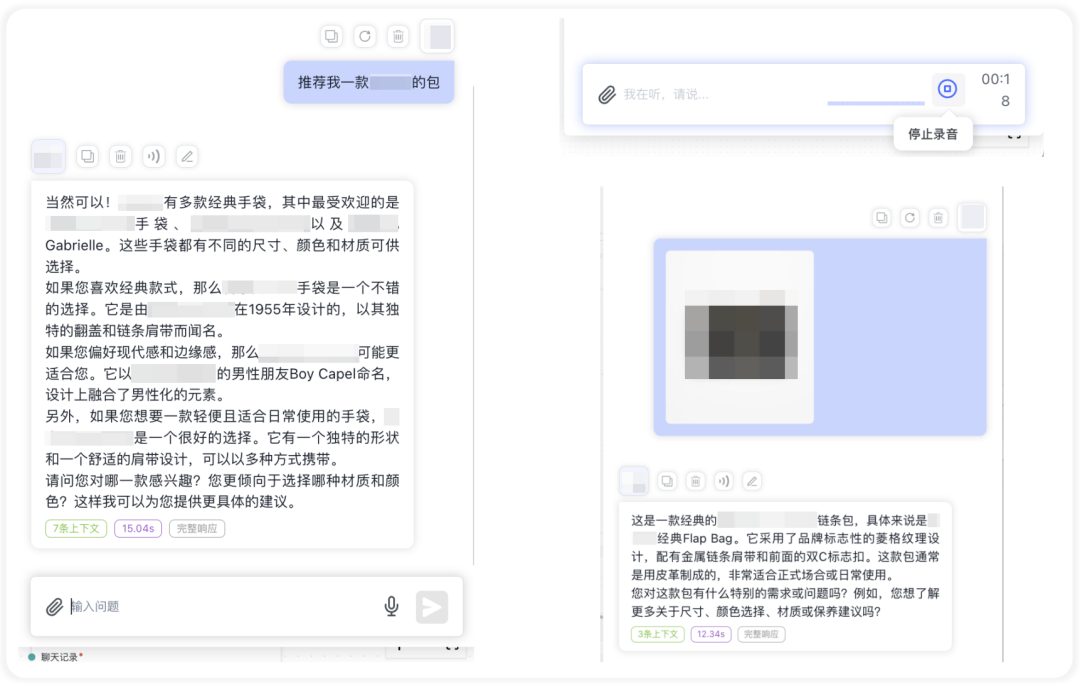Send the message with arrow button
Image resolution: width=1080 pixels, height=686 pixels.
coord(432,607)
